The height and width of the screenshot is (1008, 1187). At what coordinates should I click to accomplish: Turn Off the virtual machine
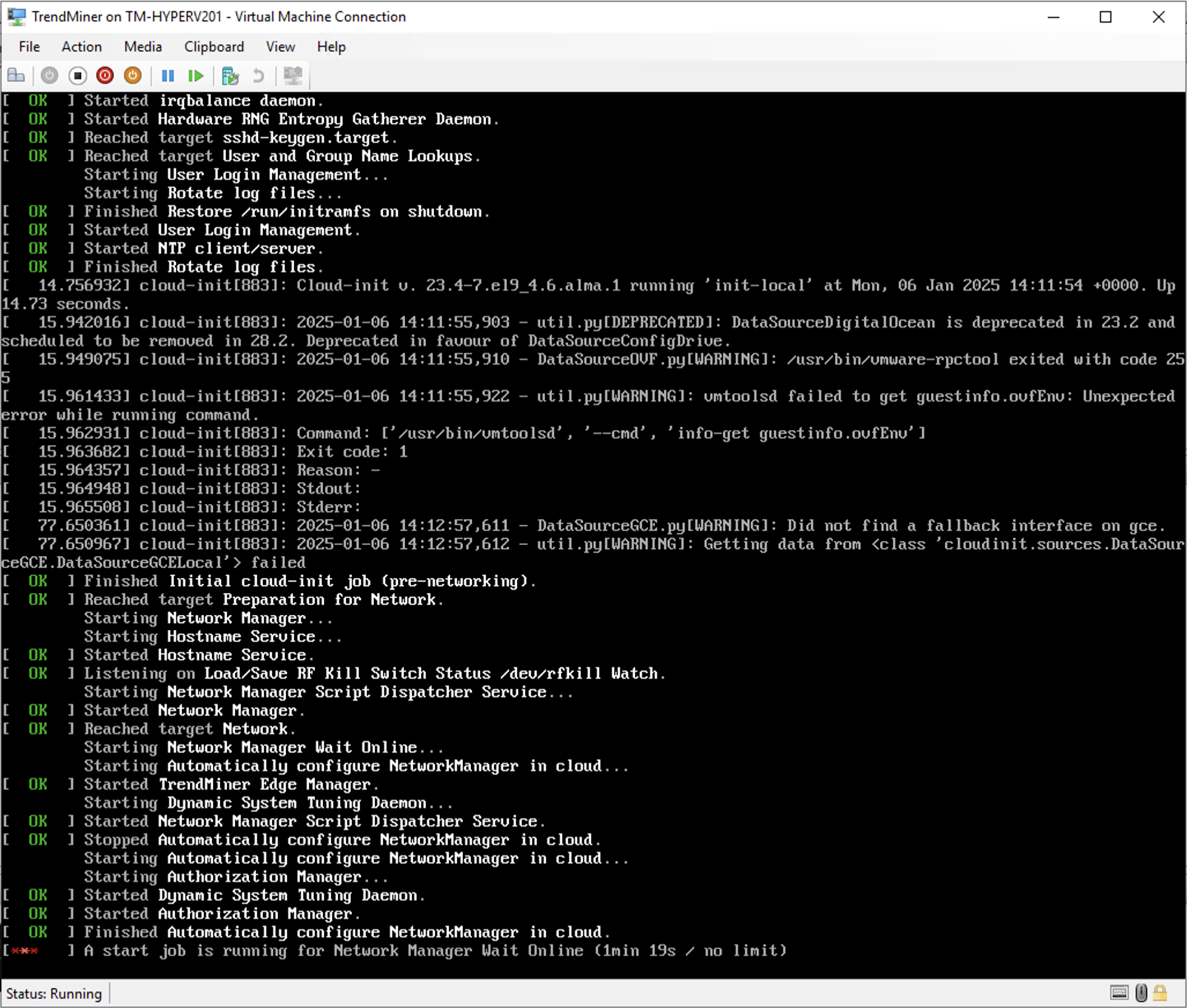click(x=77, y=75)
